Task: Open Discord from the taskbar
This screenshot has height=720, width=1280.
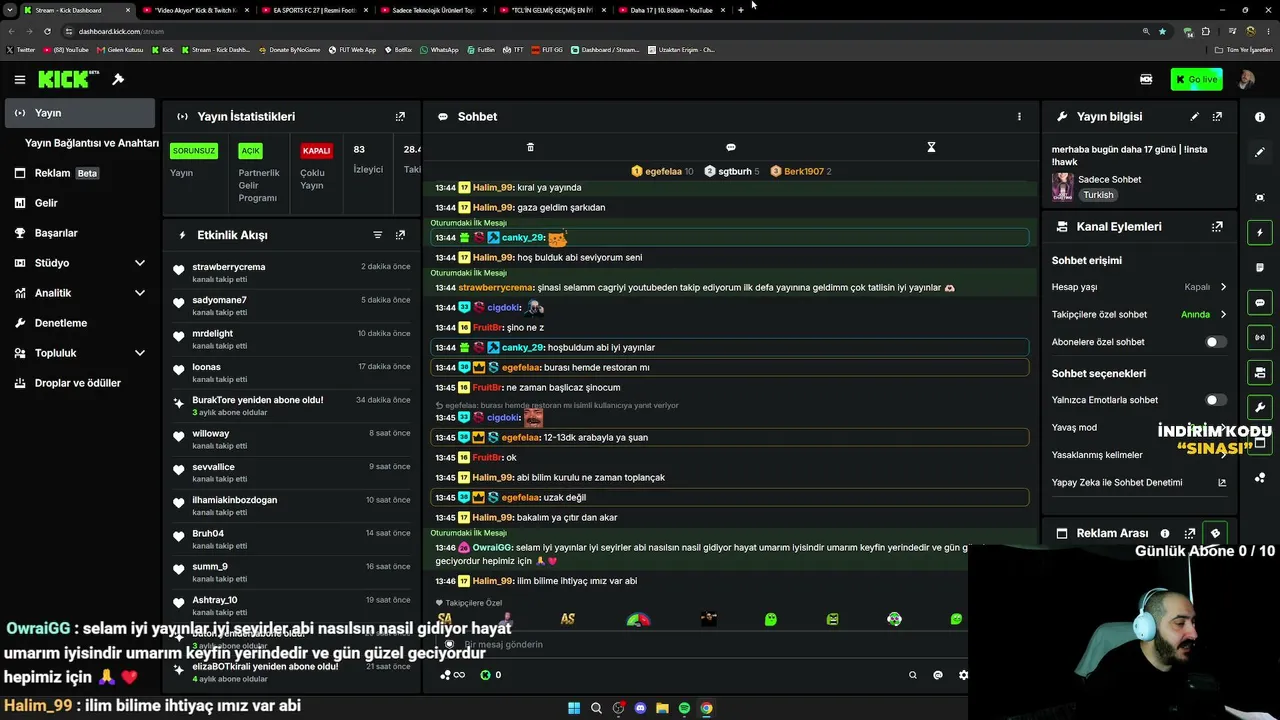Action: coord(641,708)
